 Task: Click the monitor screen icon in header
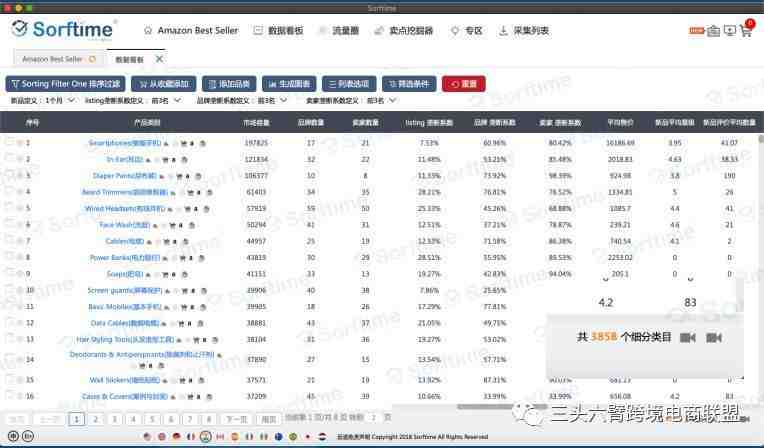point(729,31)
